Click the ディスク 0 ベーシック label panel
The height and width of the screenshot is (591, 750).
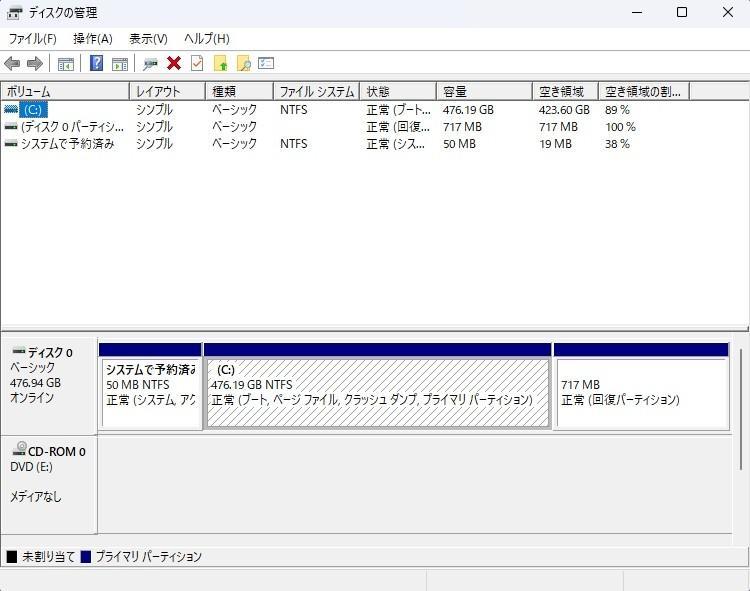[x=49, y=386]
